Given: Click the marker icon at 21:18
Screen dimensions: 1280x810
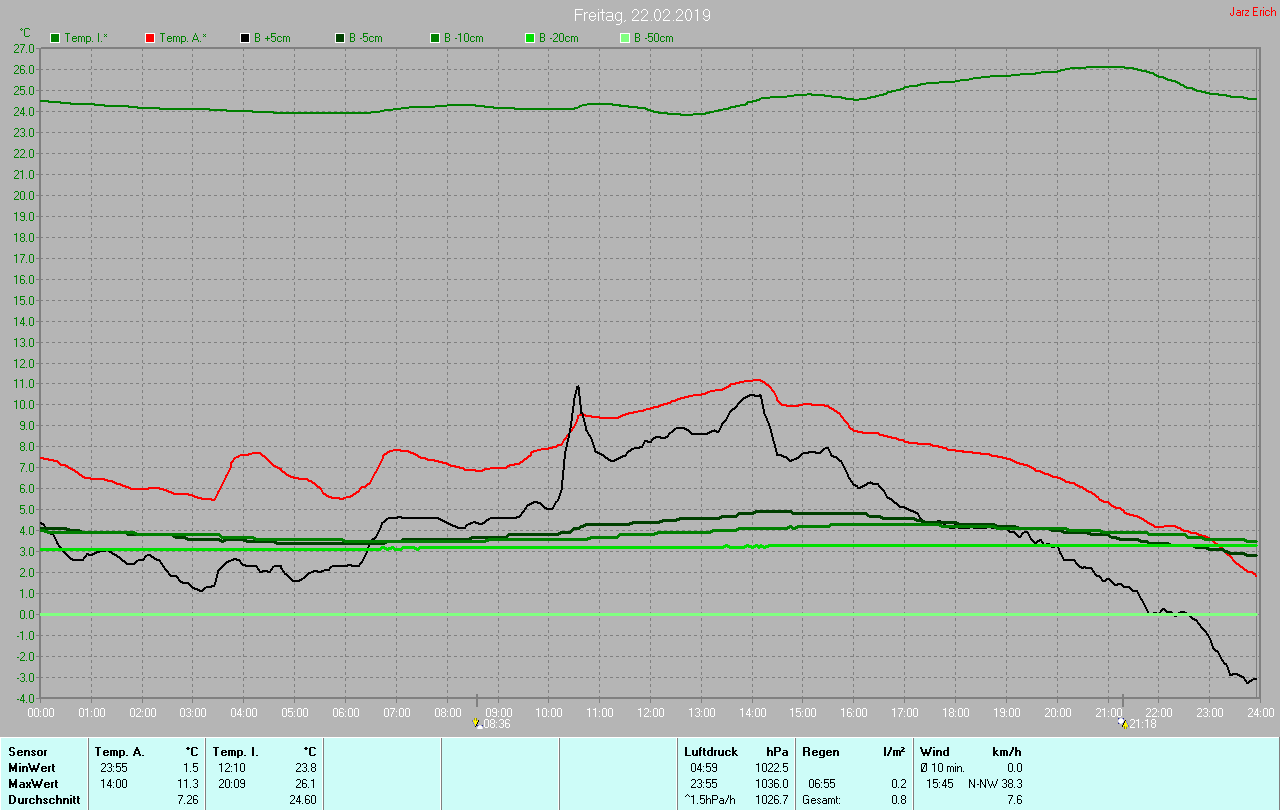Looking at the screenshot, I should [1122, 723].
